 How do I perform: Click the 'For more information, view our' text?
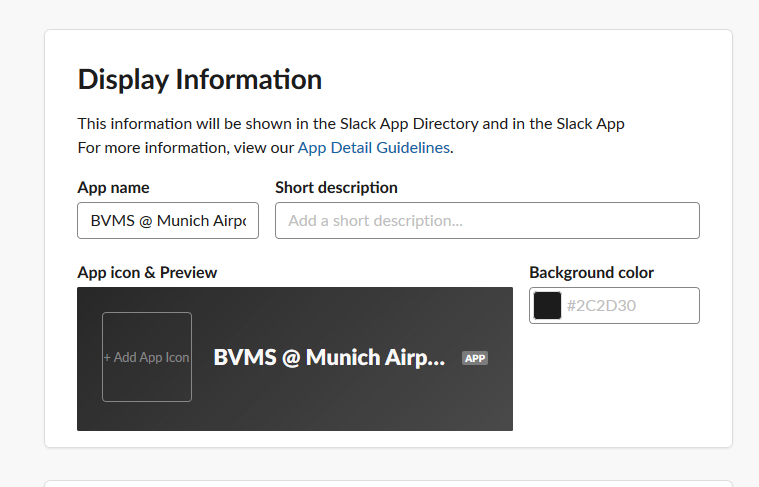[186, 148]
